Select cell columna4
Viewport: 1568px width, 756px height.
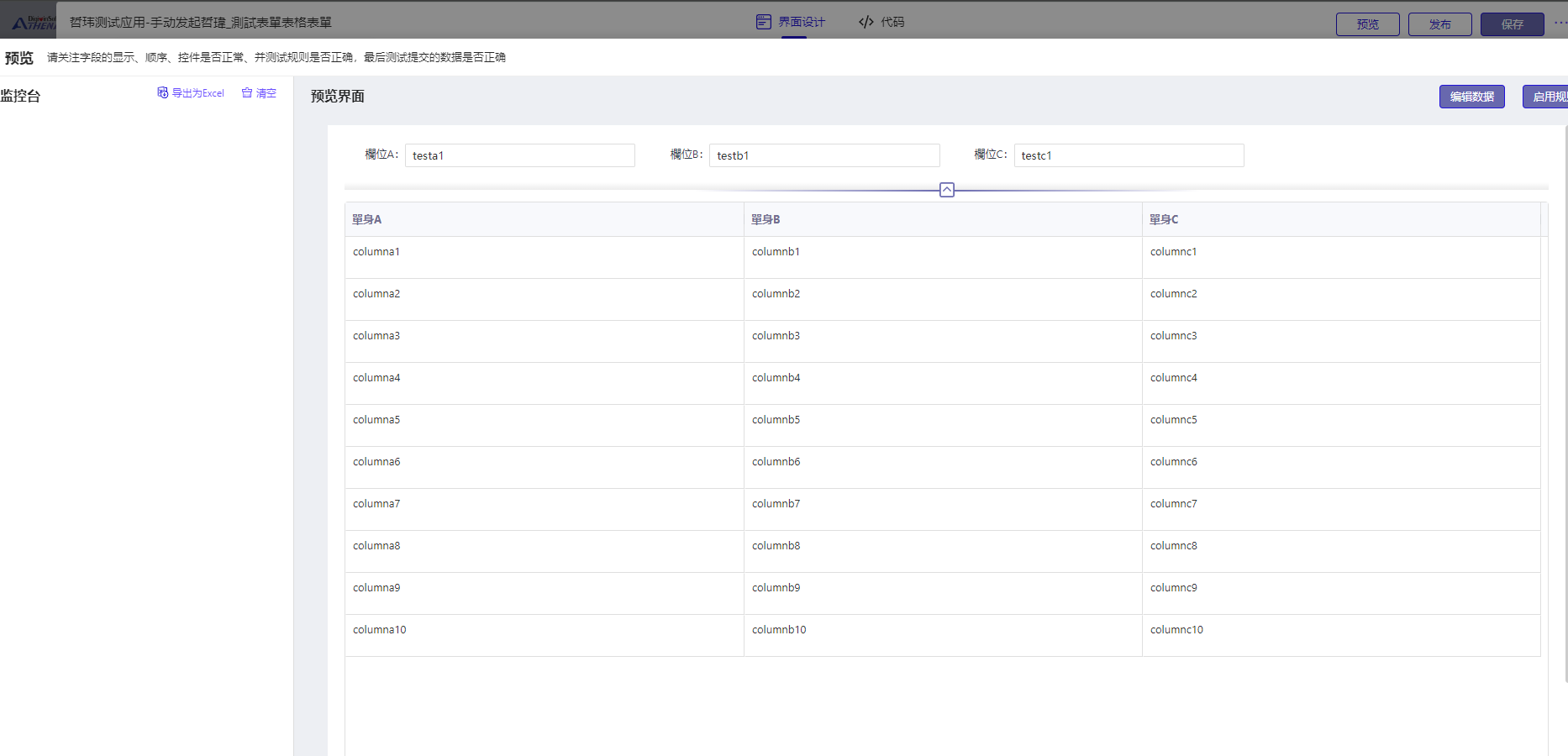[x=545, y=383]
